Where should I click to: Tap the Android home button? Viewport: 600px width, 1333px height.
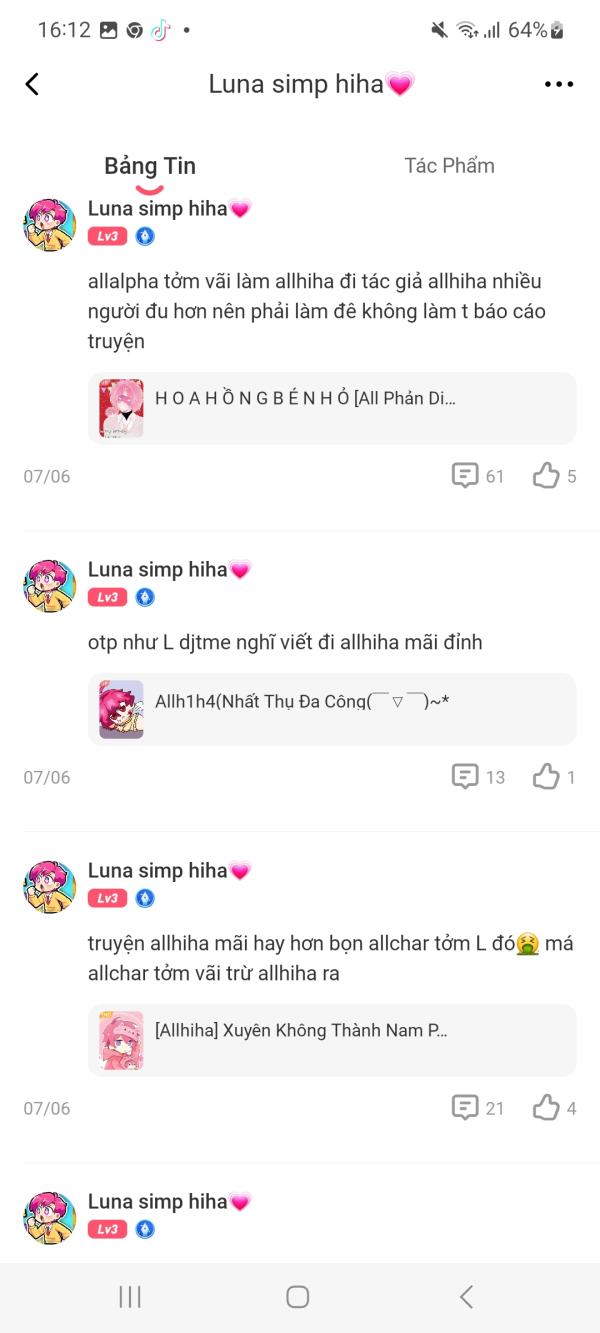[x=298, y=1297]
